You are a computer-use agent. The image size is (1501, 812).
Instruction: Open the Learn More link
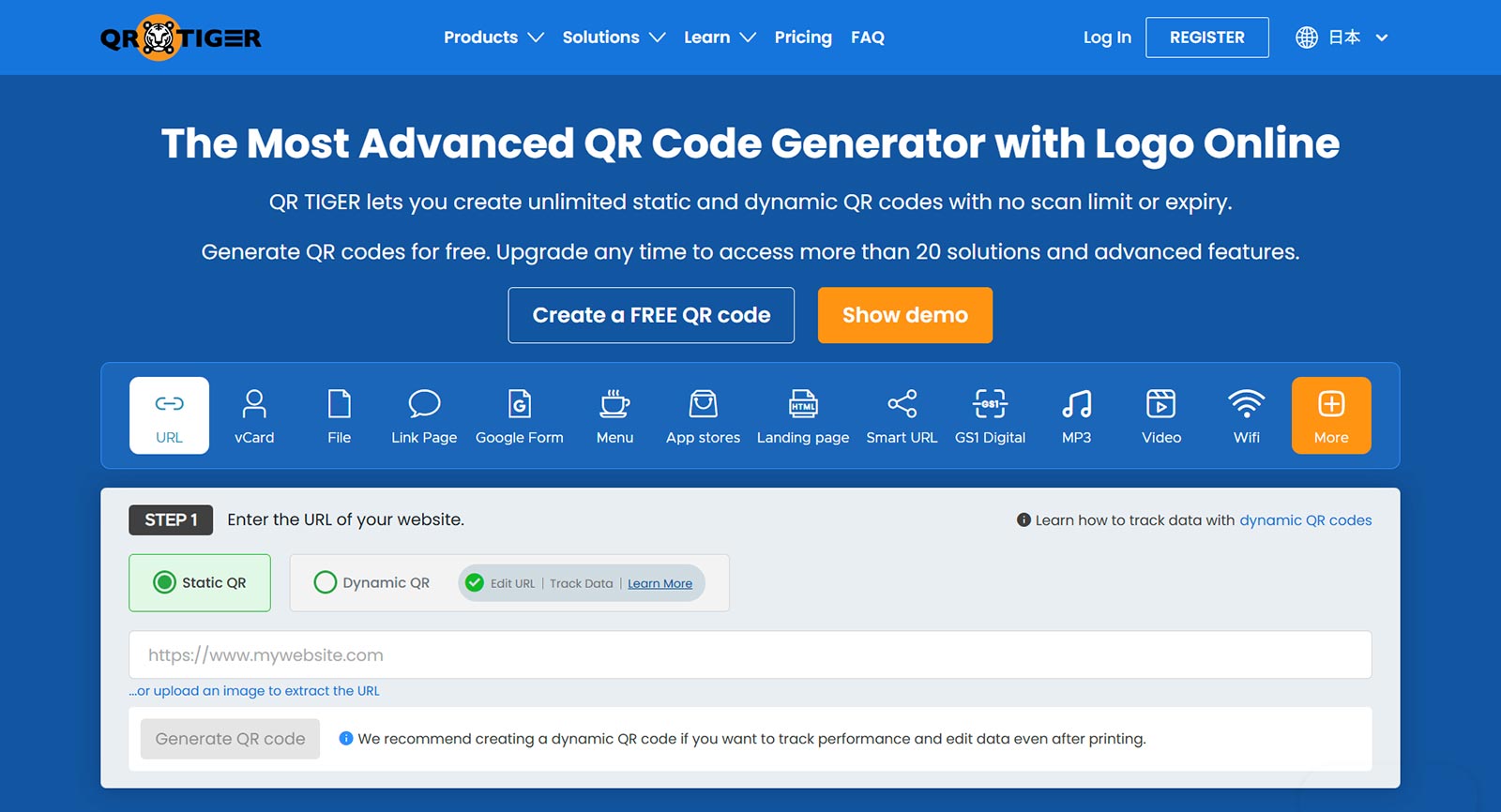(x=660, y=583)
